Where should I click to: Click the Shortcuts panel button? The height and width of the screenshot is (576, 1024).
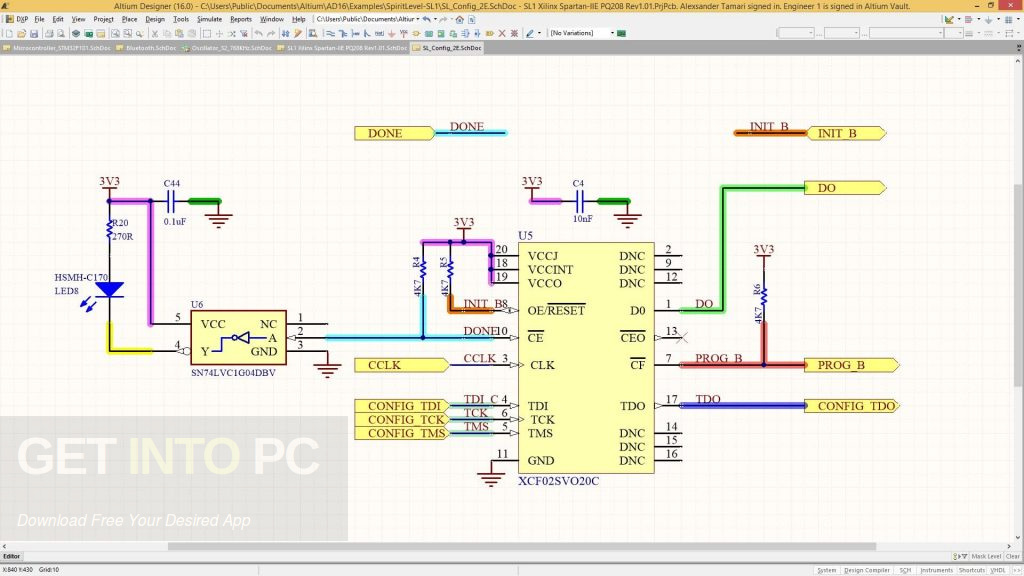tap(971, 570)
